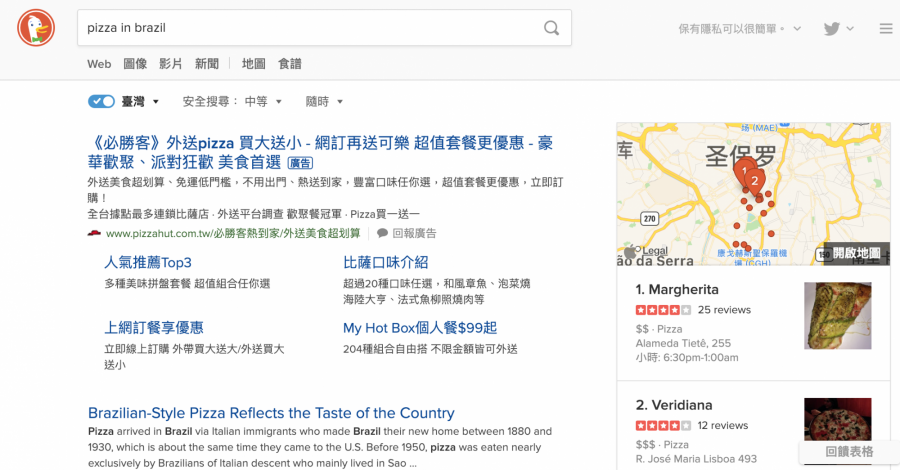Viewport: 900px width, 470px height.
Task: Select the 影片 videos tab
Action: click(170, 64)
